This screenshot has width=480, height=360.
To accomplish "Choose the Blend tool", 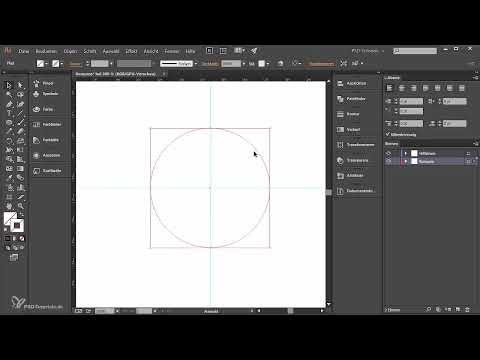I will (x=20, y=178).
